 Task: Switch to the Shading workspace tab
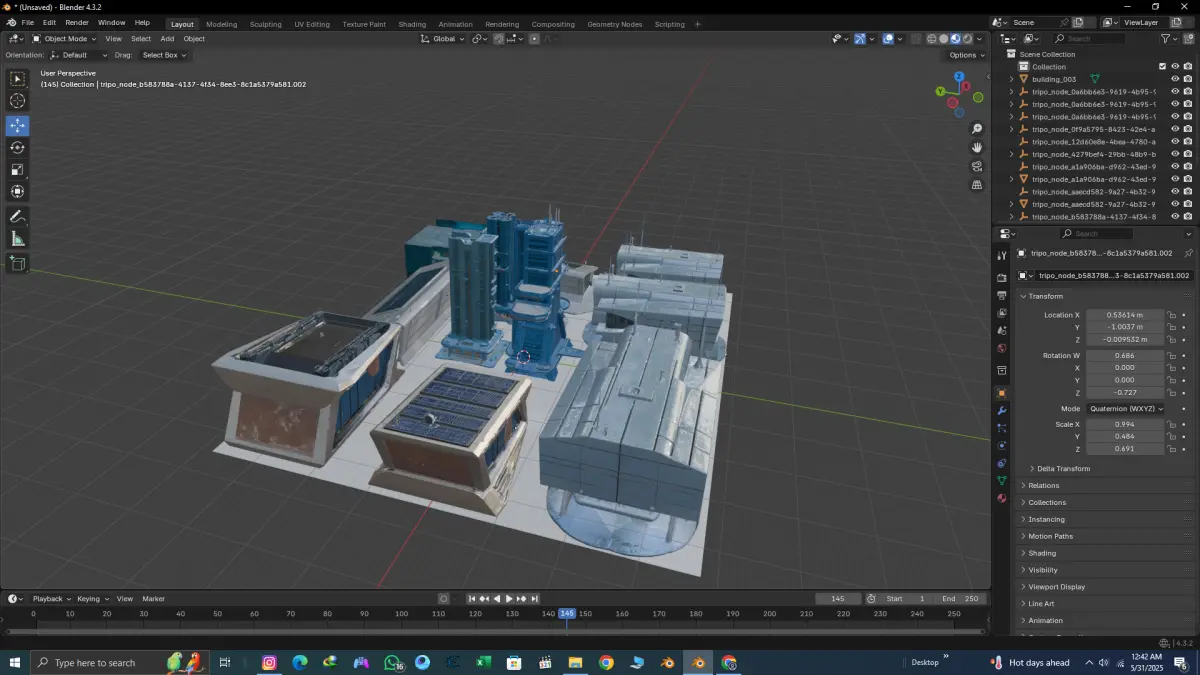[x=412, y=24]
